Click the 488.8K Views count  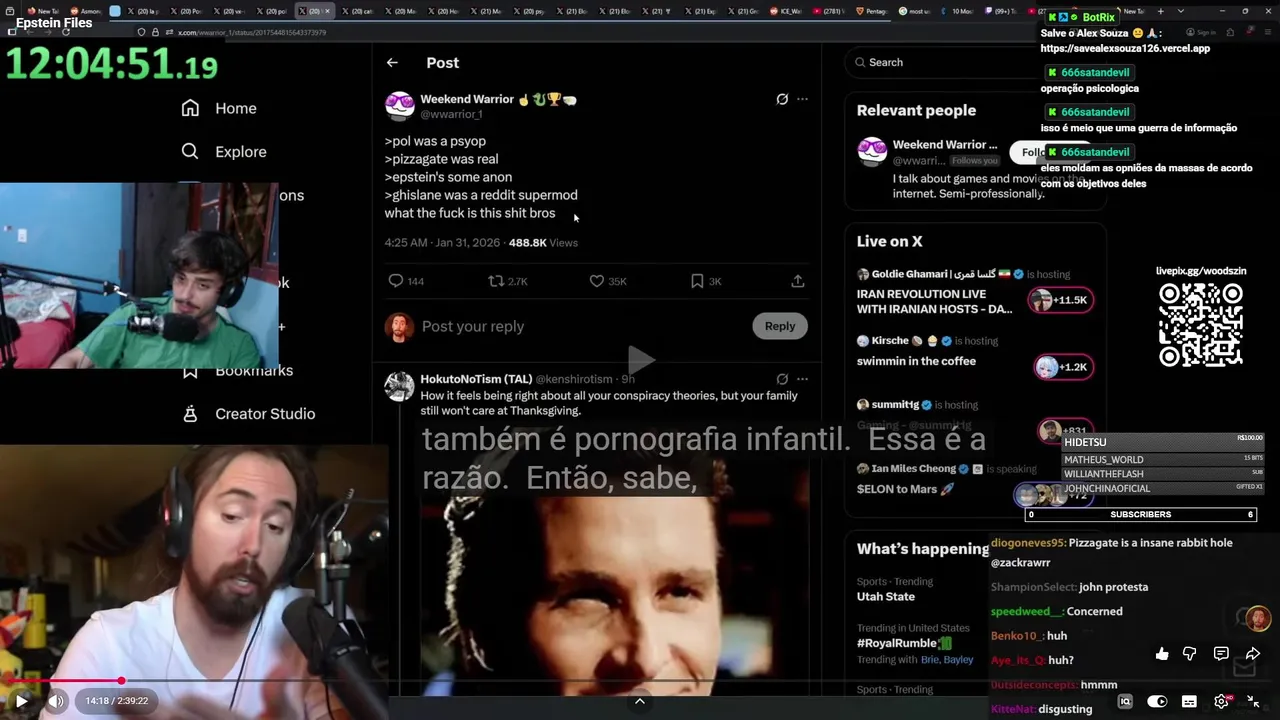(543, 243)
